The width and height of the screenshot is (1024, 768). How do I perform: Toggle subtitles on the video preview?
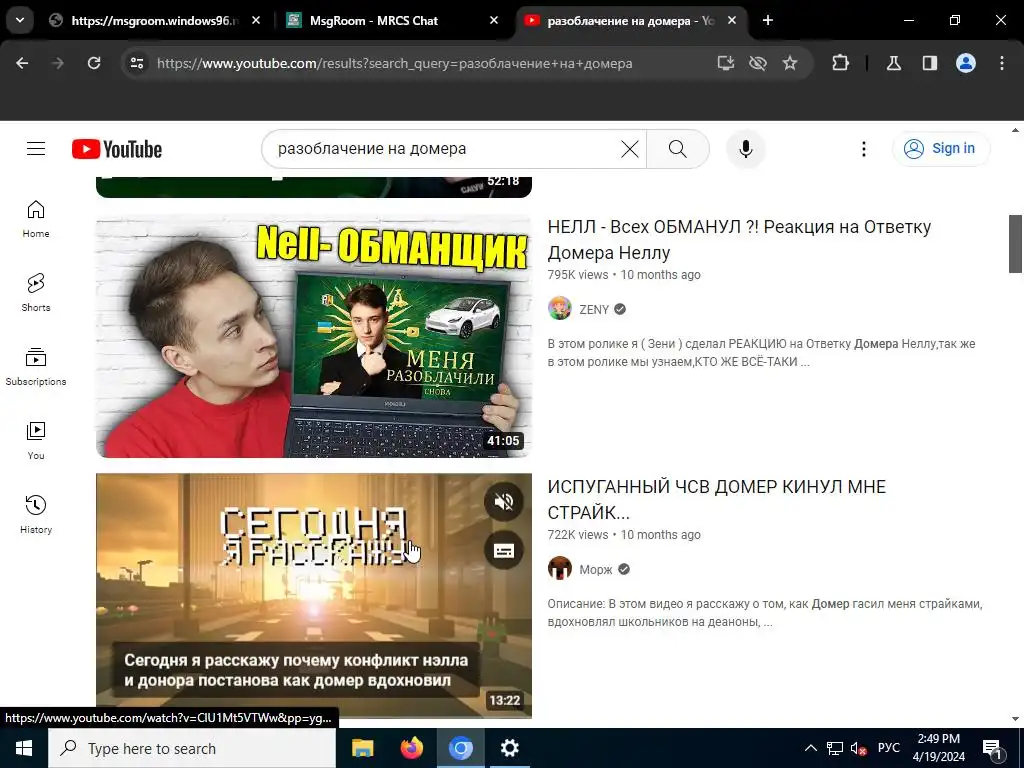504,551
